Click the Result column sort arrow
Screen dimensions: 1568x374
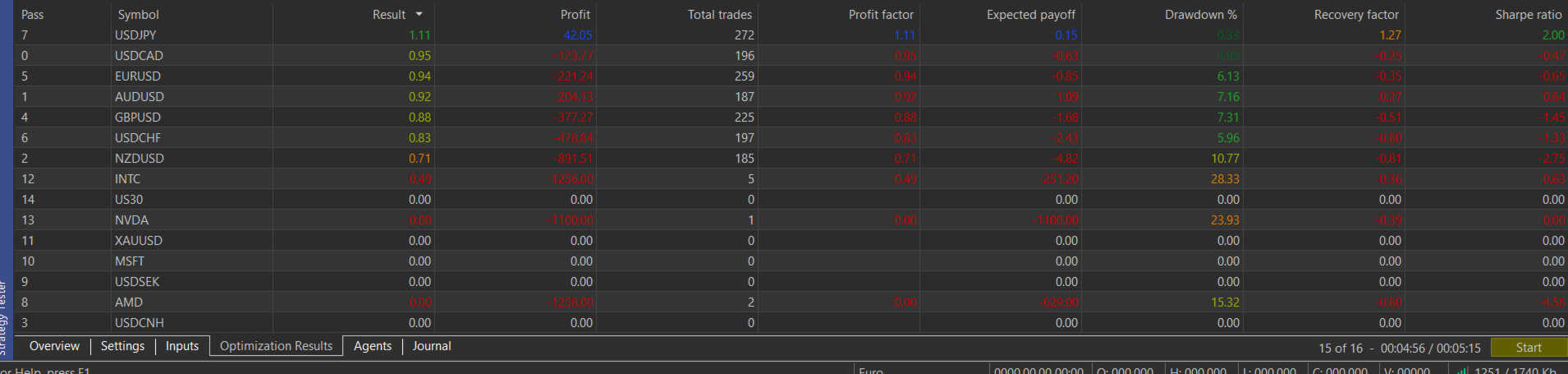(419, 15)
